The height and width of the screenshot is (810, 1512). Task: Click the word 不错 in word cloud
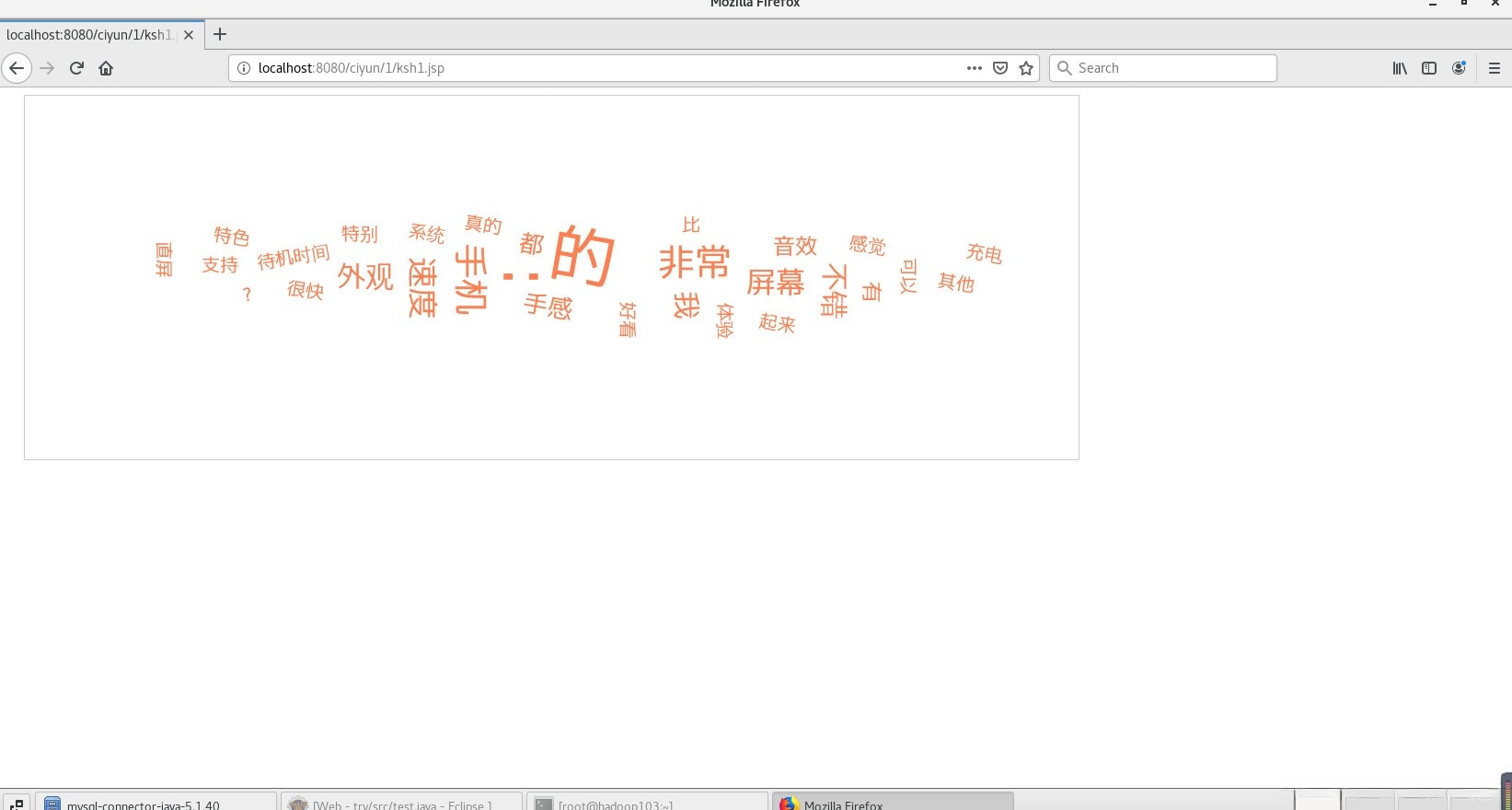tap(833, 291)
